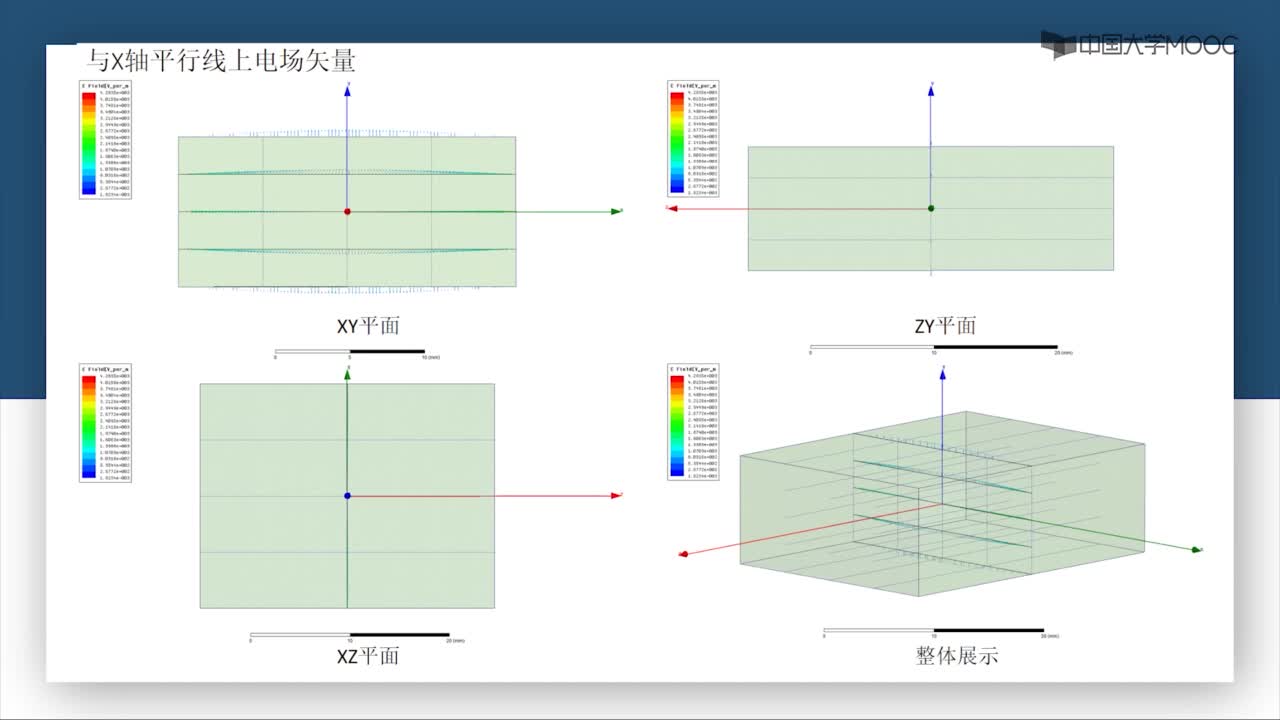Click the E Field color legend beside ZY plot

pos(693,138)
